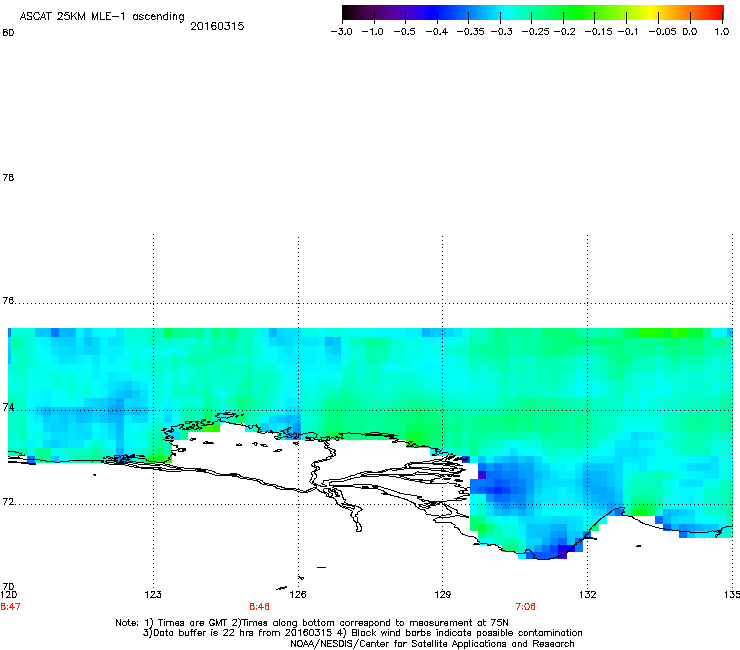The image size is (740, 650).
Task: Click the -0.4 colorbar tick label
Action: tap(437, 32)
